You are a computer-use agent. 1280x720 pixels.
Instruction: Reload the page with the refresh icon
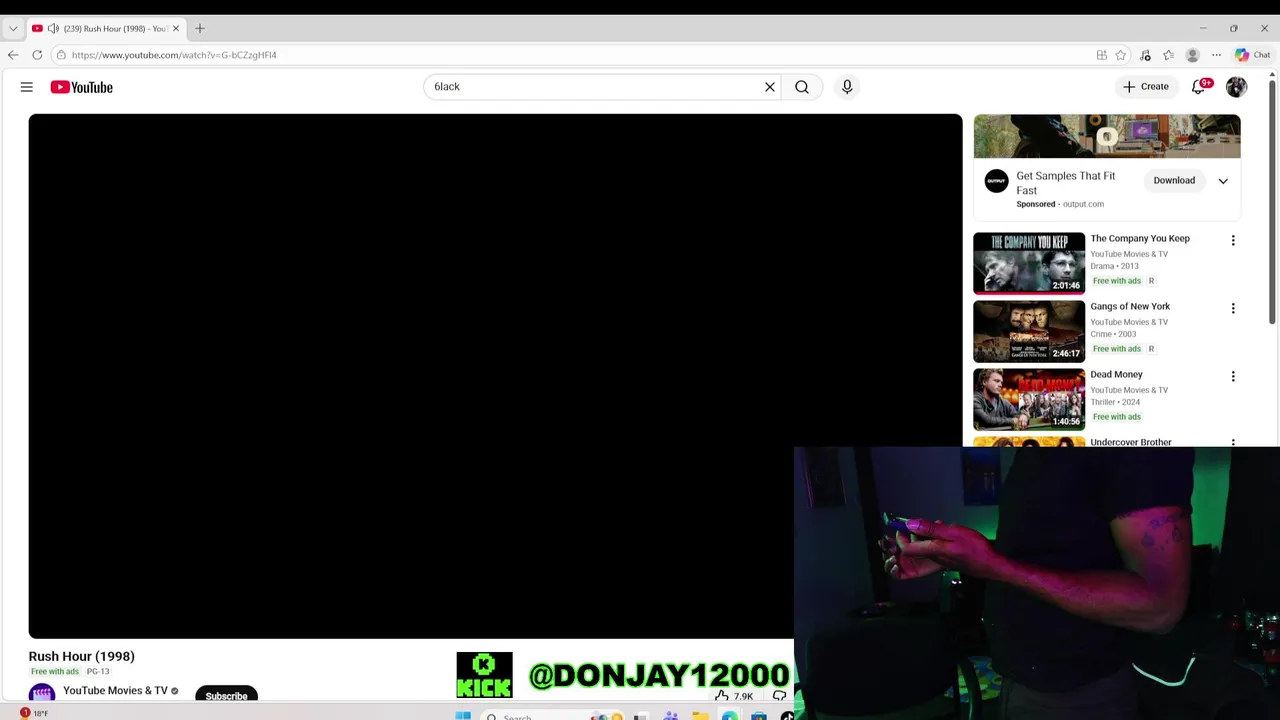(37, 55)
